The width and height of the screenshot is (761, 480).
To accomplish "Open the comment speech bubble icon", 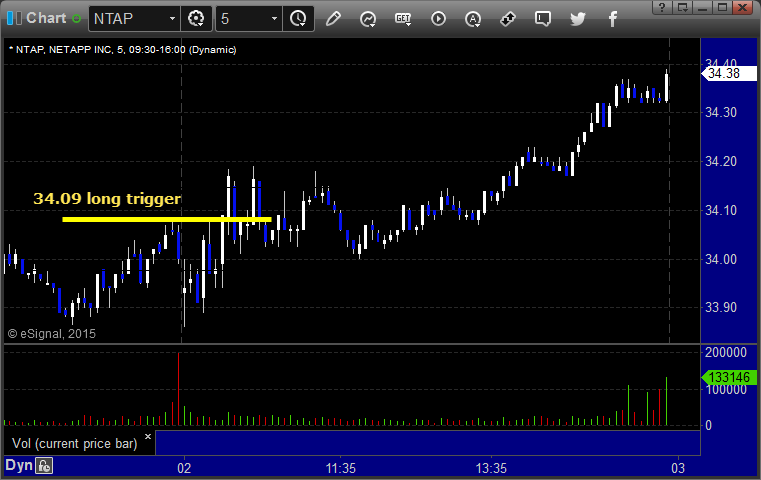I will tap(543, 19).
